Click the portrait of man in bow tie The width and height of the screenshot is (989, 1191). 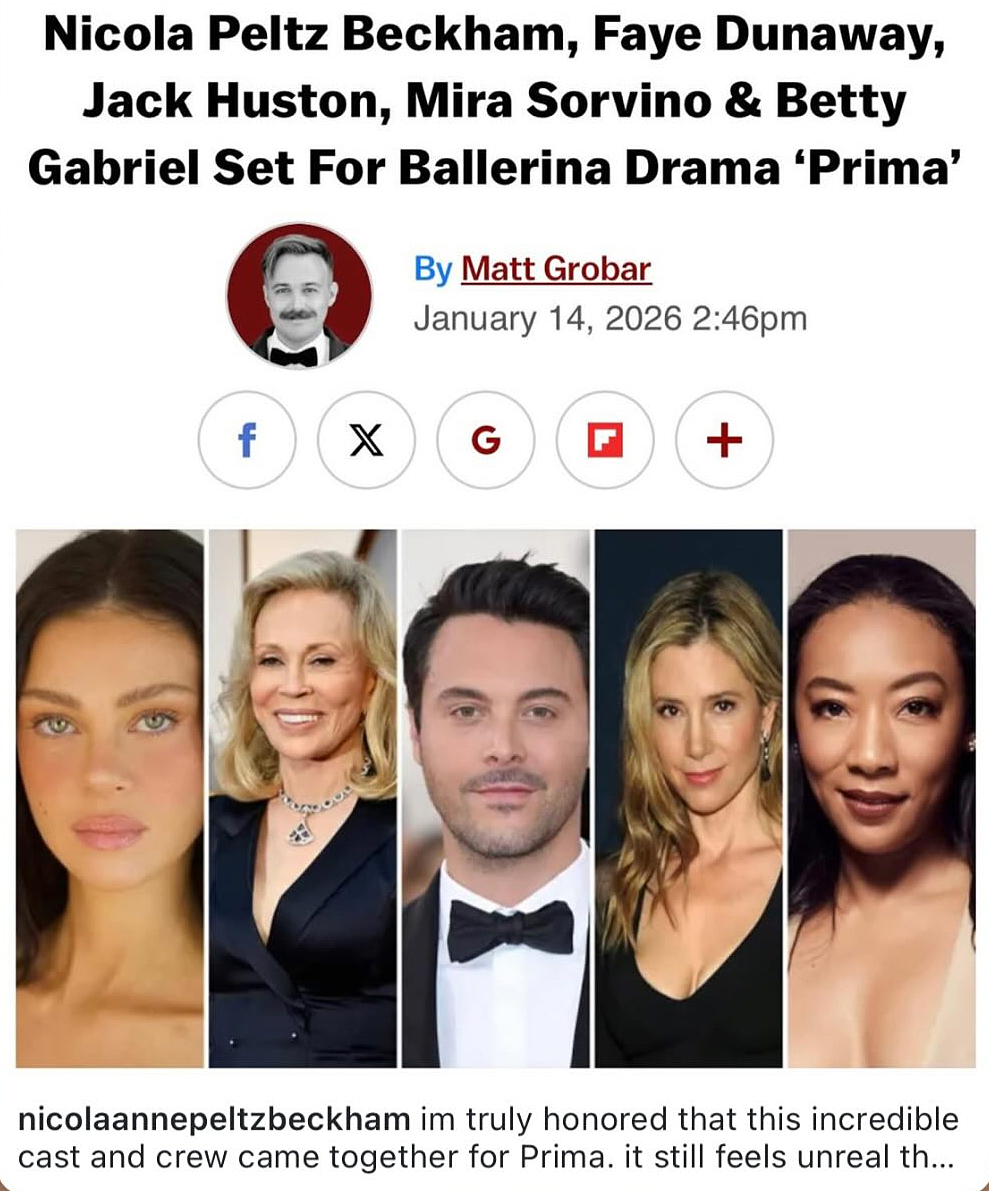495,798
